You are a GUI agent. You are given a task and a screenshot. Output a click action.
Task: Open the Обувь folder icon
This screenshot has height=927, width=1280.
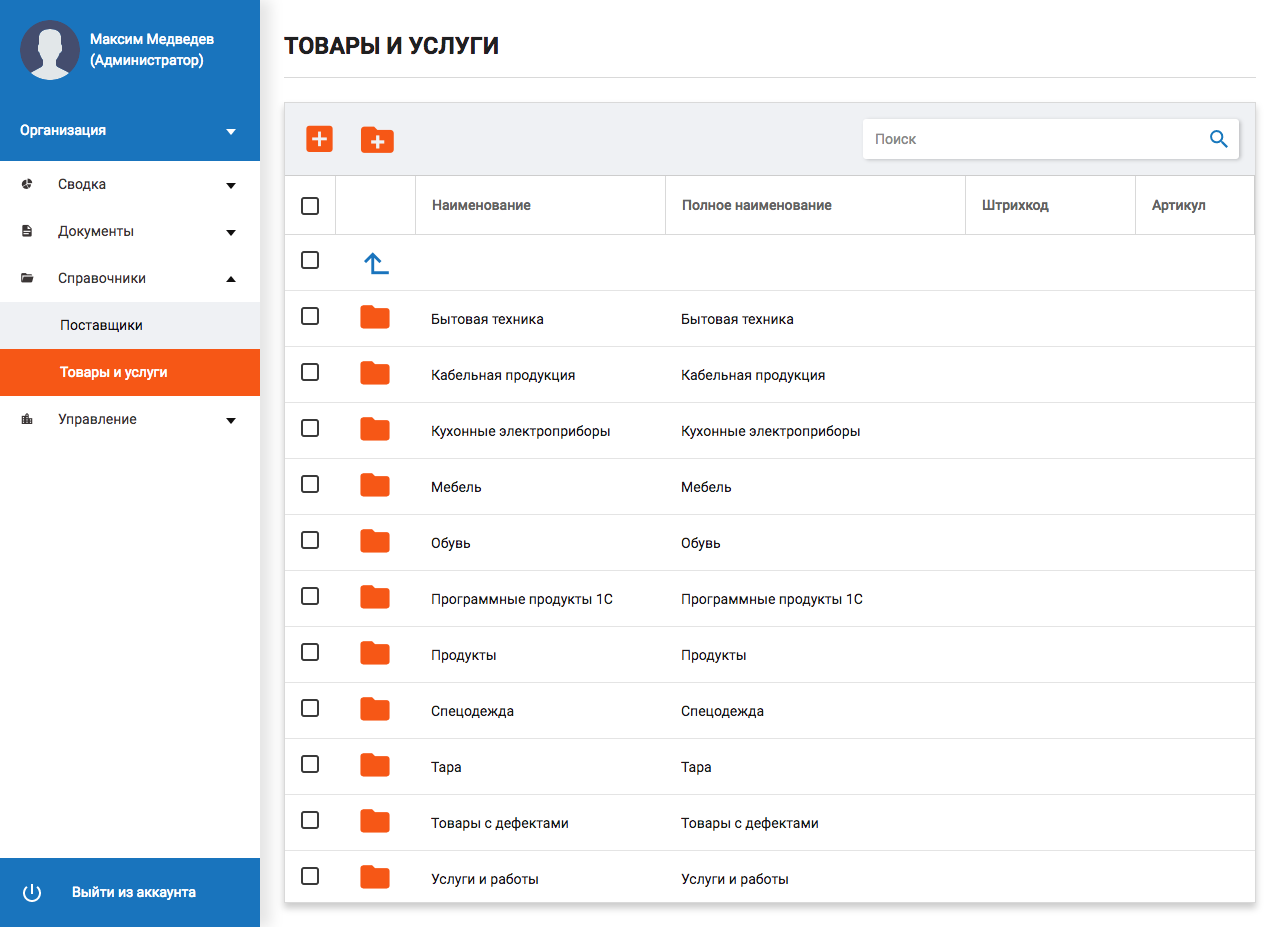(375, 542)
